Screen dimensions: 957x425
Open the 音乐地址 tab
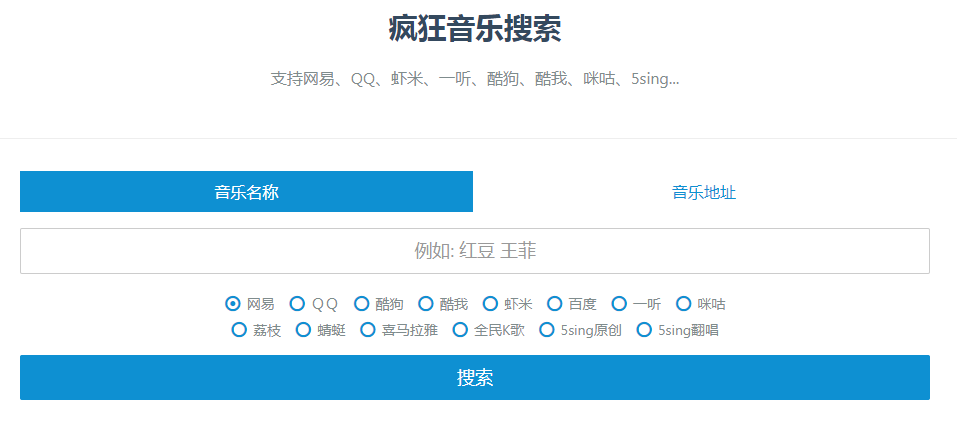coord(704,192)
